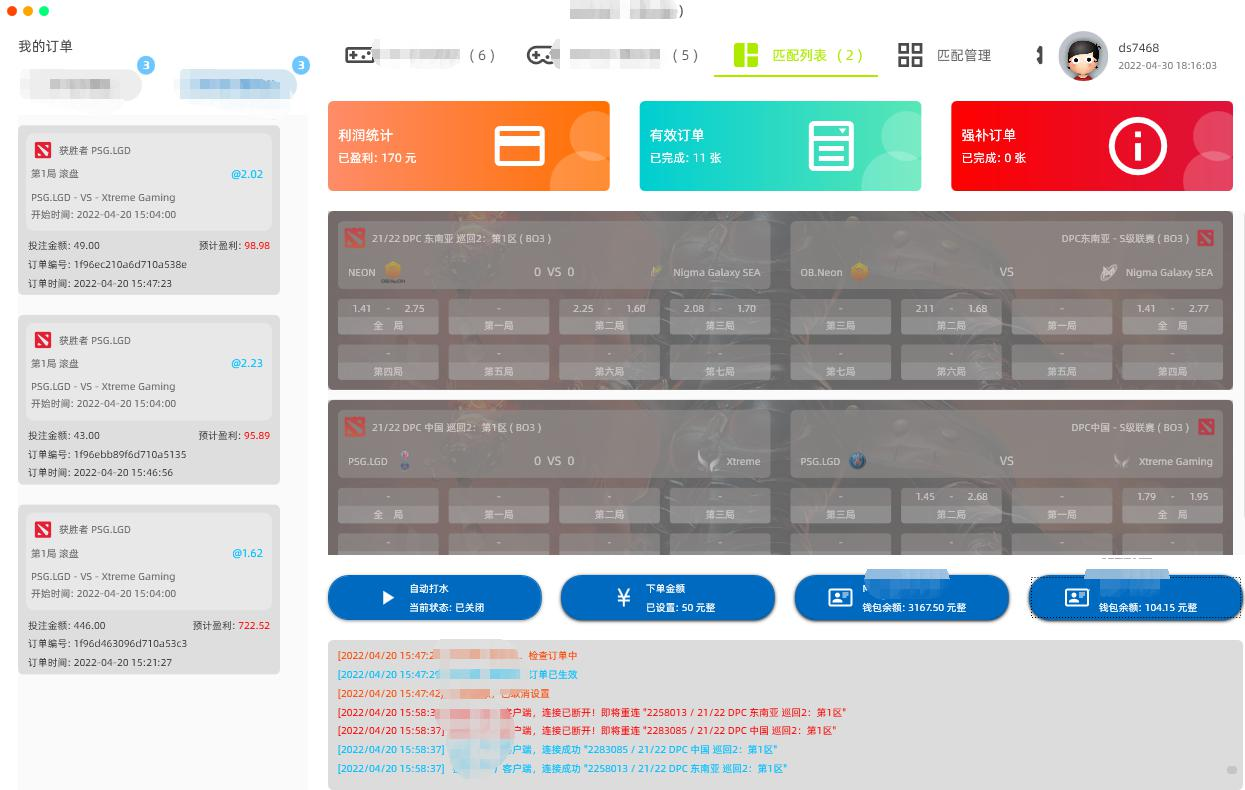Select the 2.25 - 1.60 第二局 odds cell
Image resolution: width=1245 pixels, height=790 pixels.
pyautogui.click(x=609, y=316)
